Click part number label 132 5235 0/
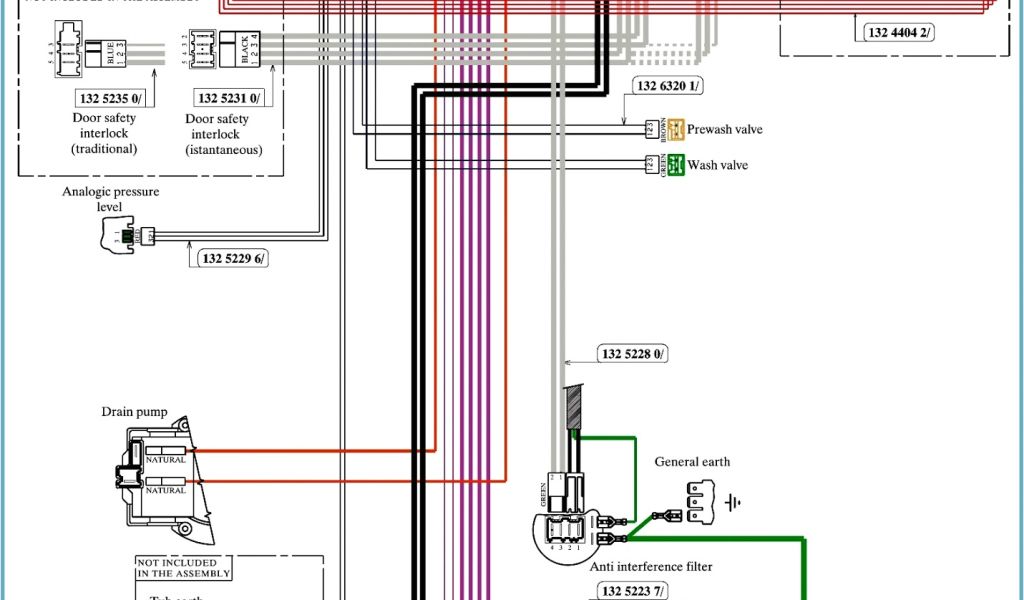This screenshot has width=1024, height=600. (112, 98)
